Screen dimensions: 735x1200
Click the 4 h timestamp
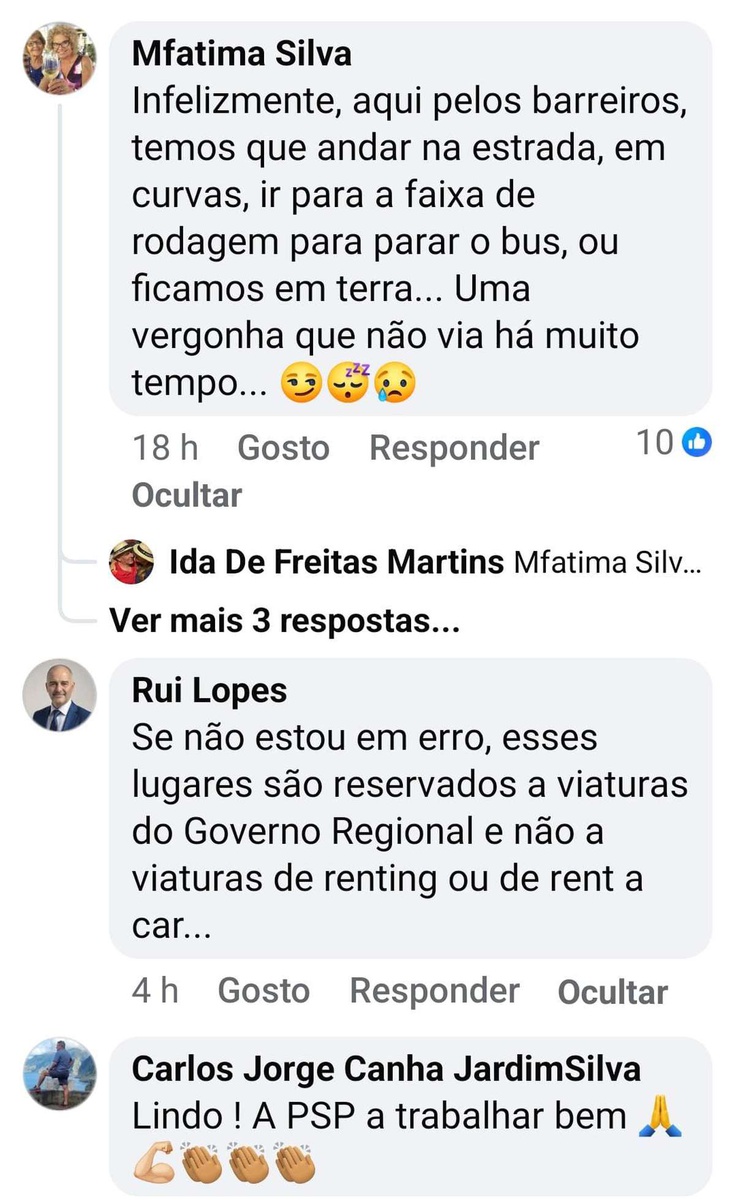coord(155,991)
